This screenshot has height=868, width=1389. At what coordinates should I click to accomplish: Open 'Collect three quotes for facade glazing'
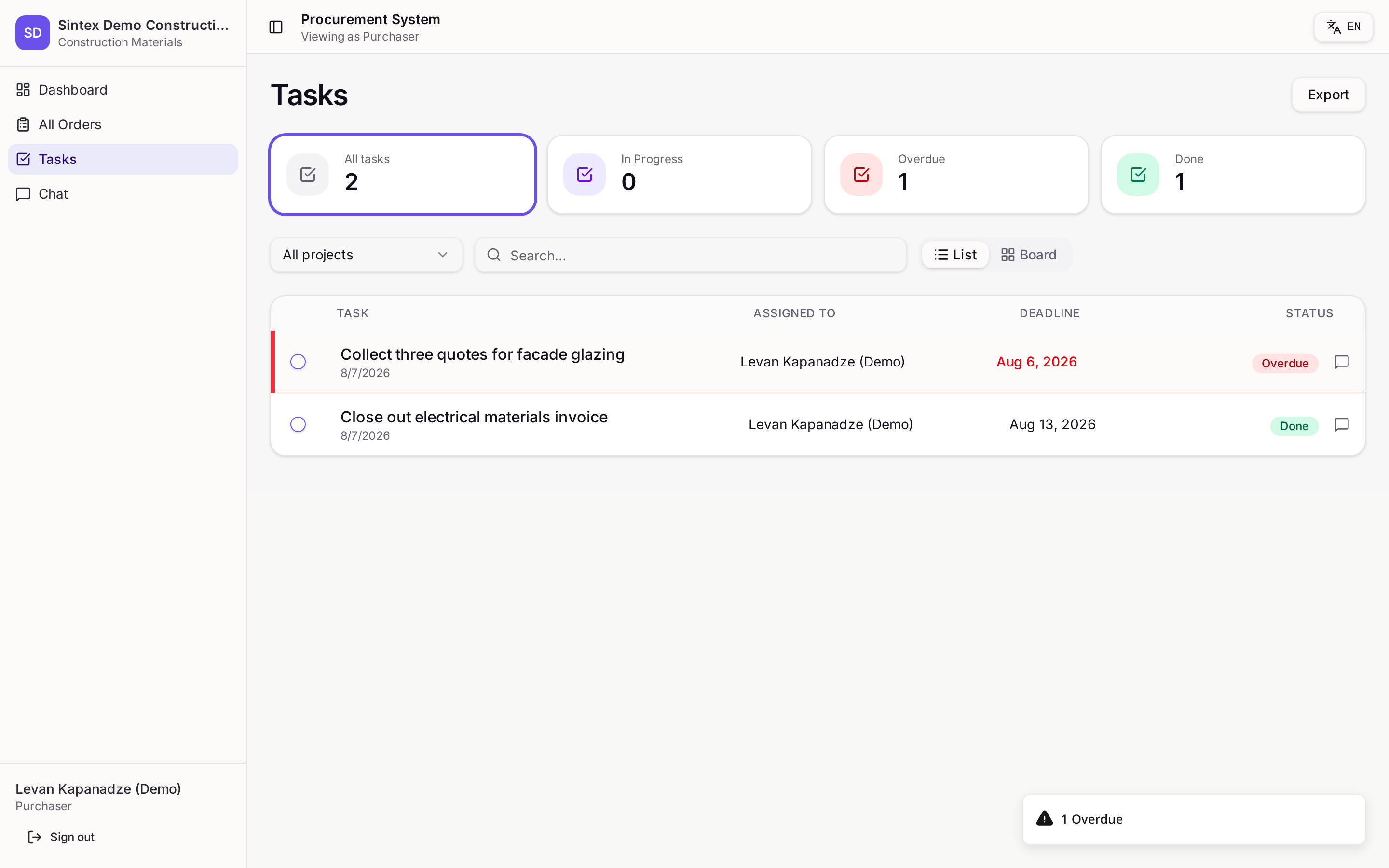(482, 354)
